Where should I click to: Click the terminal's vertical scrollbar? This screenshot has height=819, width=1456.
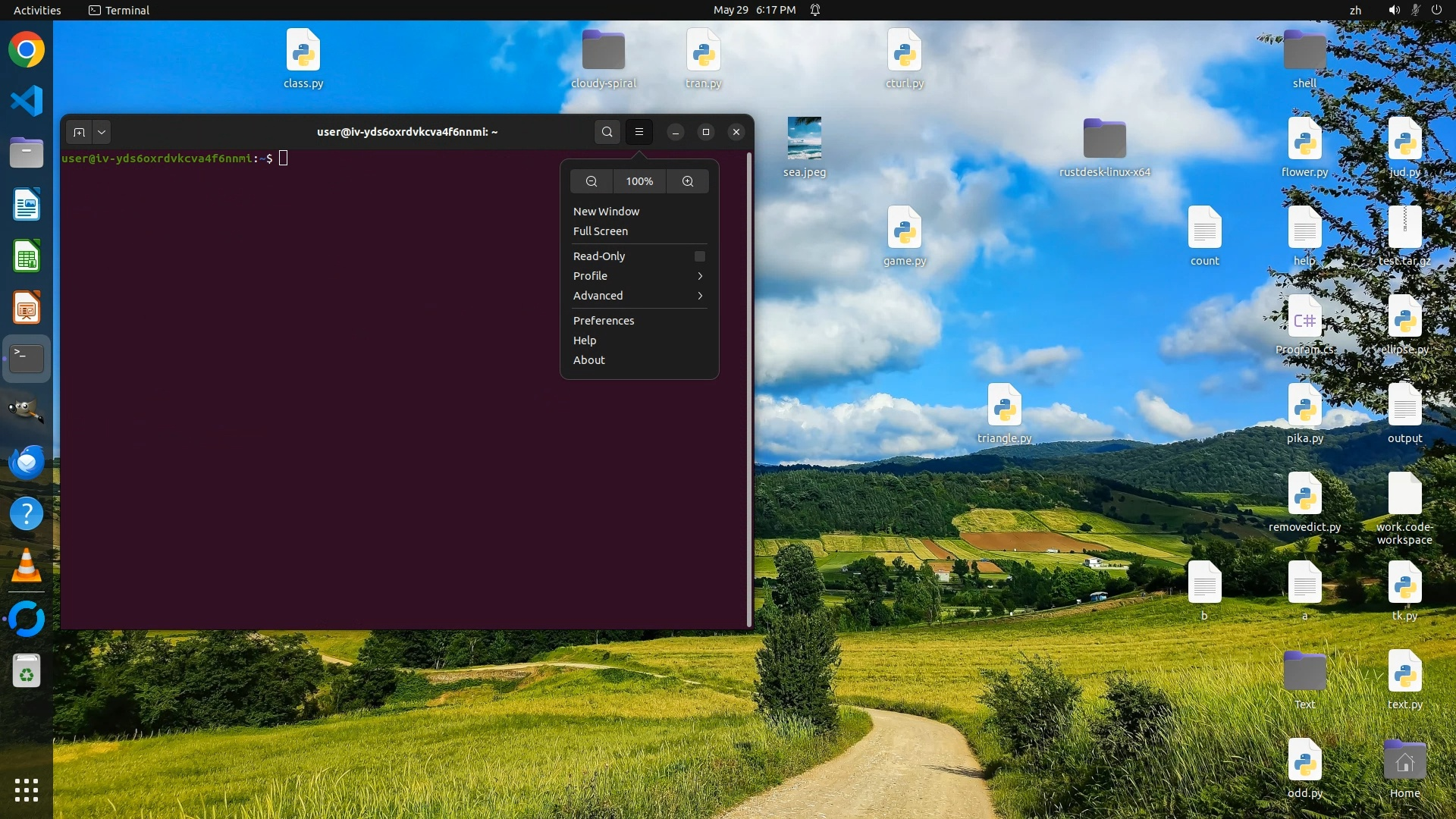[749, 388]
